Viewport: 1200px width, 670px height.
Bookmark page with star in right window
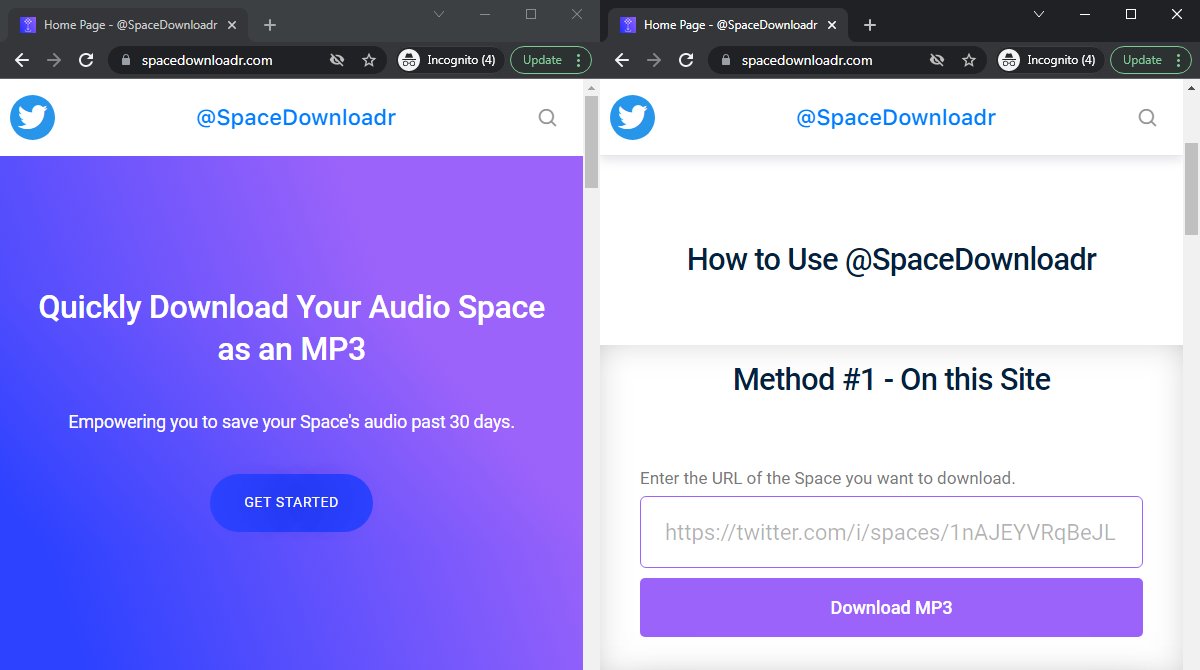pyautogui.click(x=969, y=60)
